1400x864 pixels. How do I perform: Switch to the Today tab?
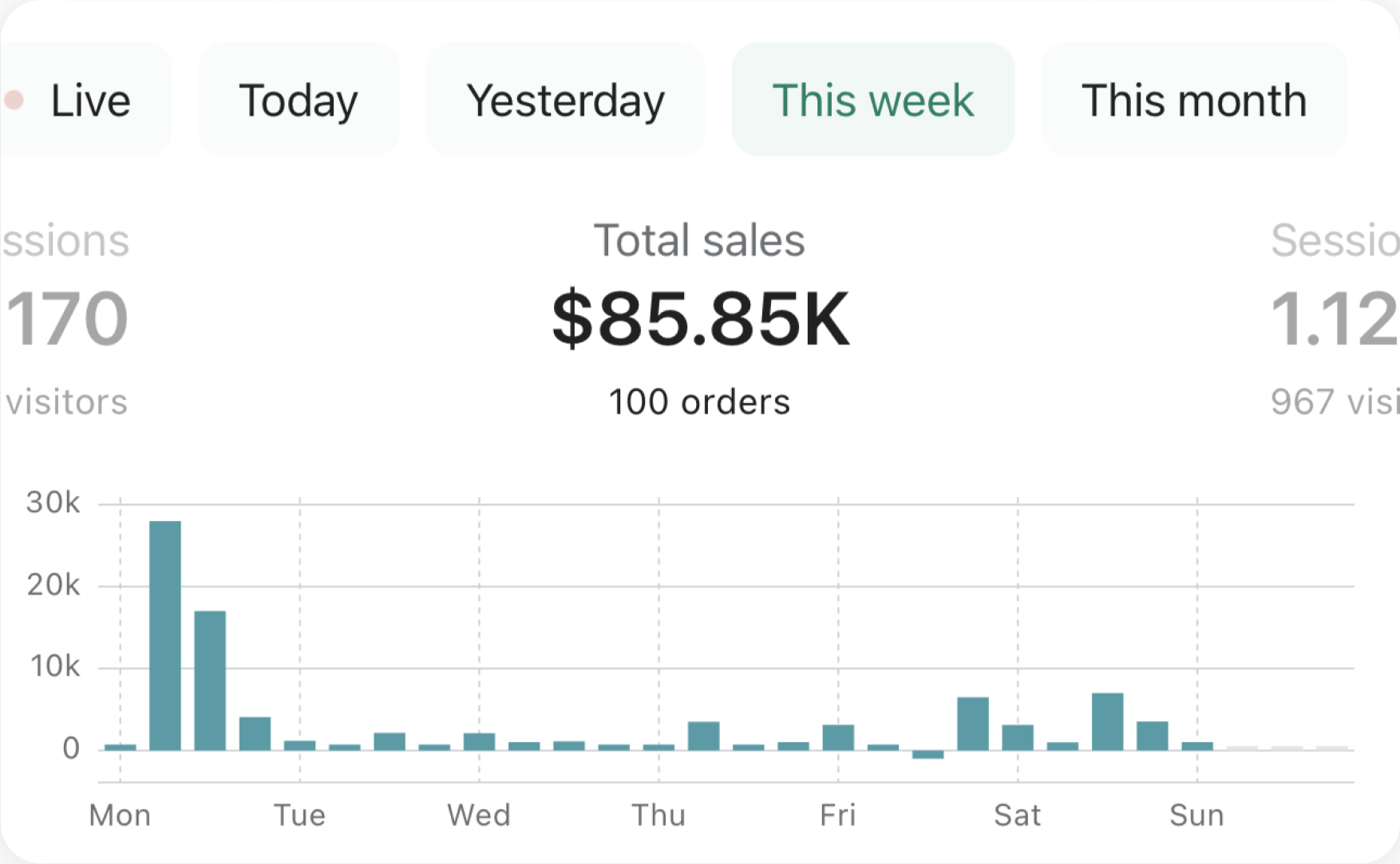coord(299,101)
